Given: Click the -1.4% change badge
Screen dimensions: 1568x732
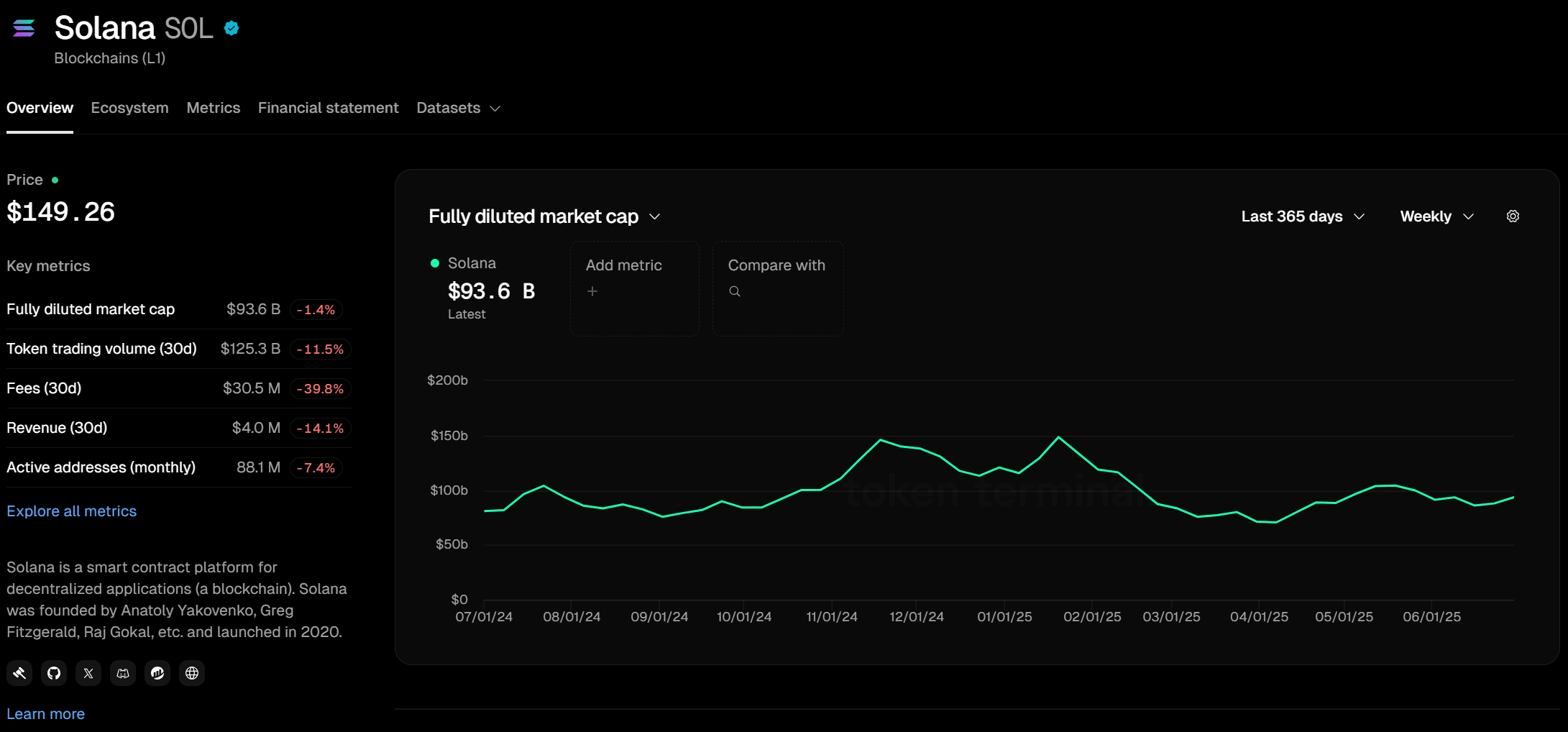Looking at the screenshot, I should click(316, 310).
